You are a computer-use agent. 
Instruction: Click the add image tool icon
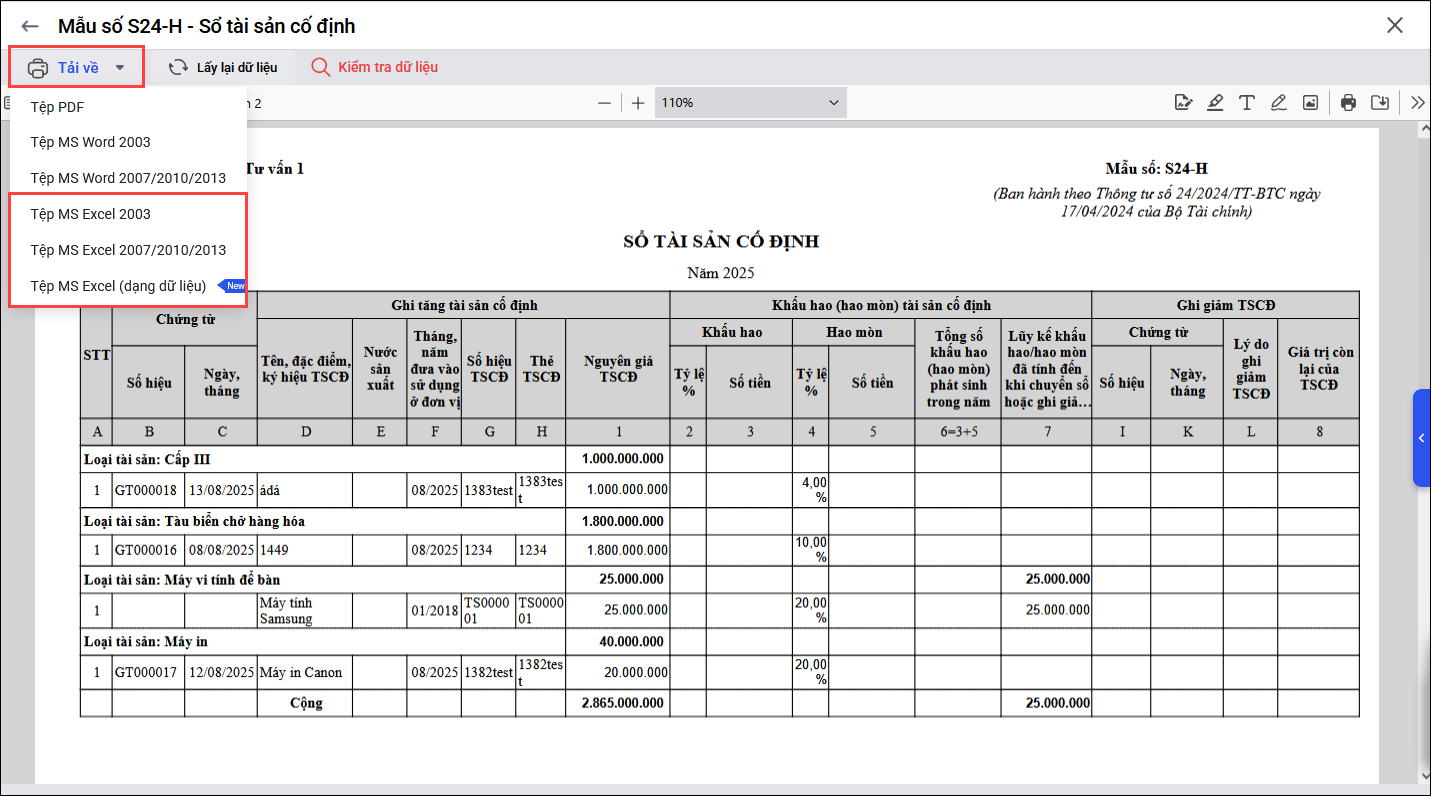pyautogui.click(x=1310, y=102)
